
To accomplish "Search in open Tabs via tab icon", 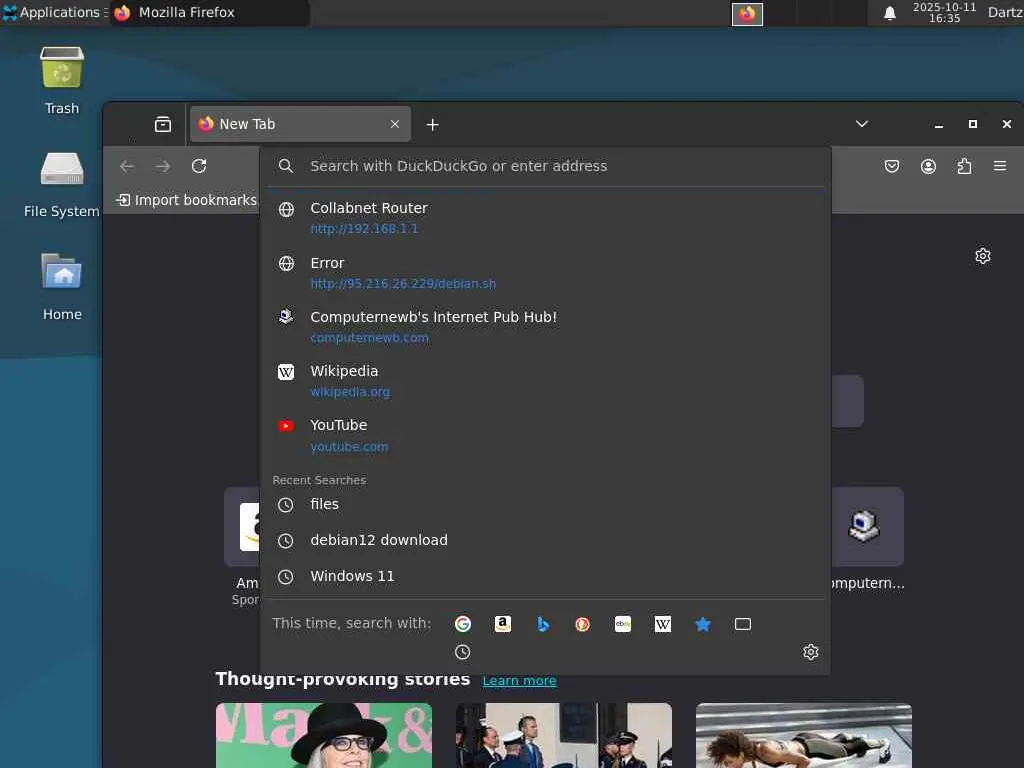I will [743, 624].
